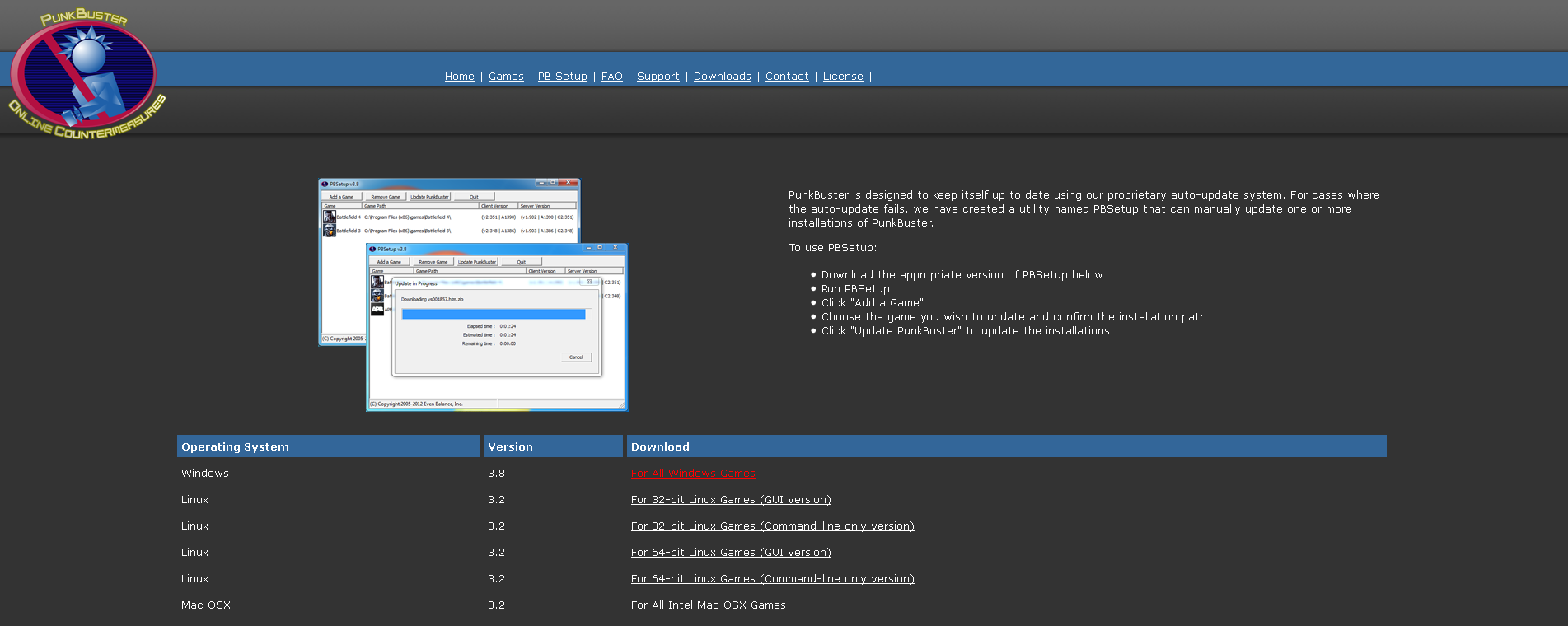Screen dimensions: 1568x626
Task: View the License page
Action: pyautogui.click(x=843, y=77)
